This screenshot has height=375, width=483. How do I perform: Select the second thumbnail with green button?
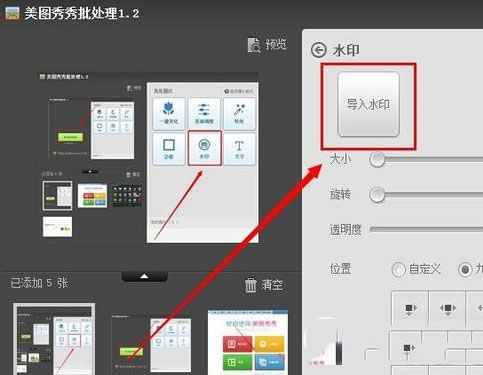(151, 345)
